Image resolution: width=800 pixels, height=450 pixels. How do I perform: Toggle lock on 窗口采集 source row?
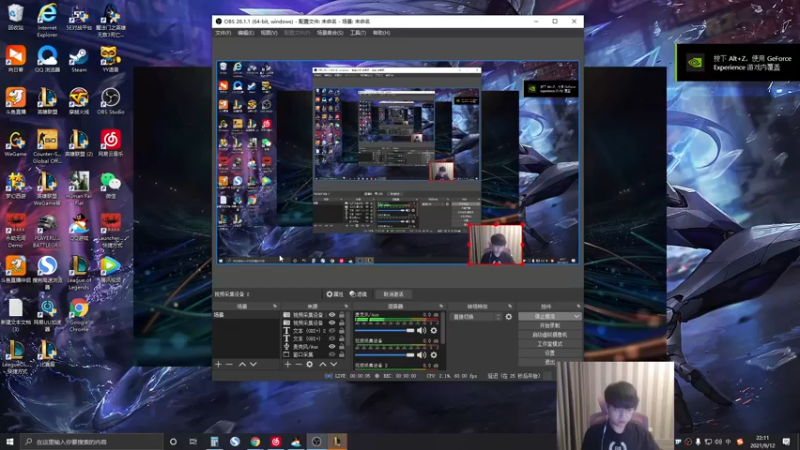point(342,354)
